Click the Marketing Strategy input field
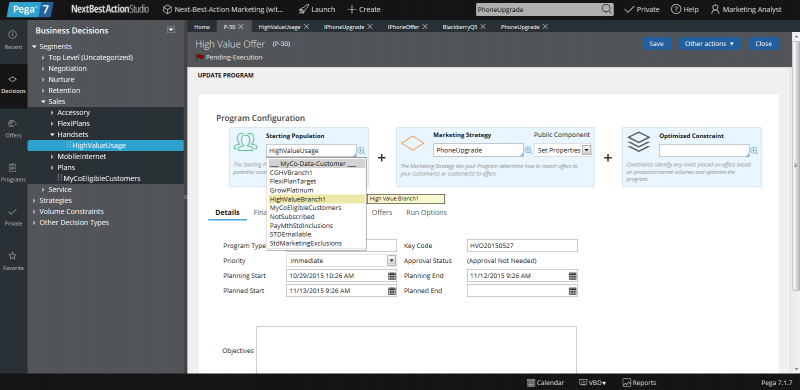The width and height of the screenshot is (800, 390). (x=479, y=151)
